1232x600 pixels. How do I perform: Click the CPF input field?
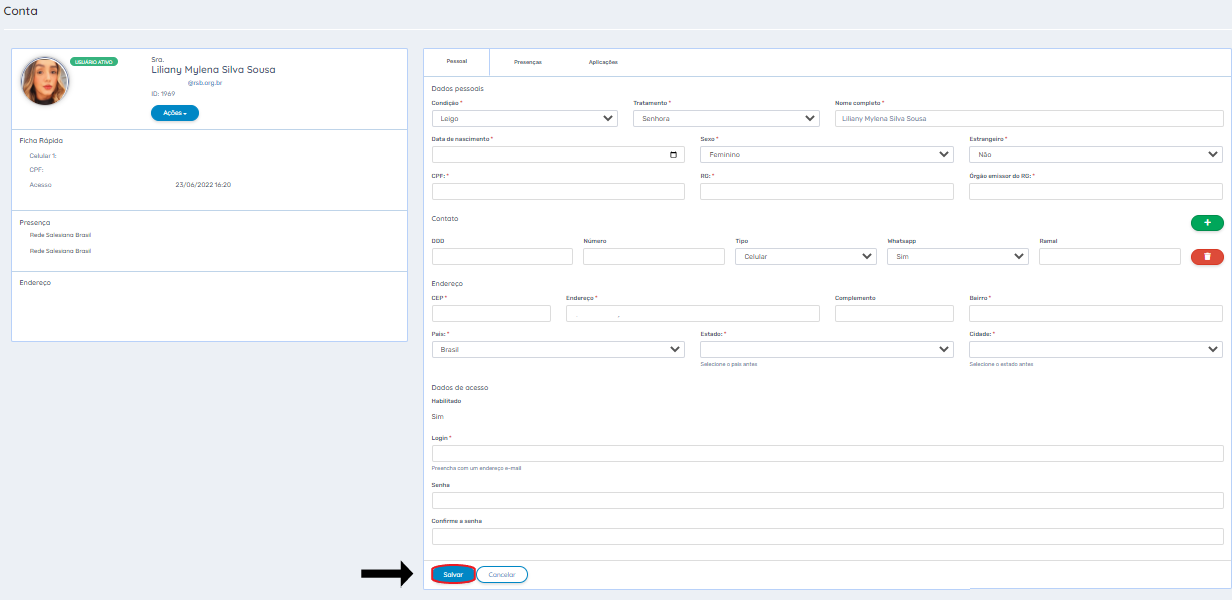558,192
